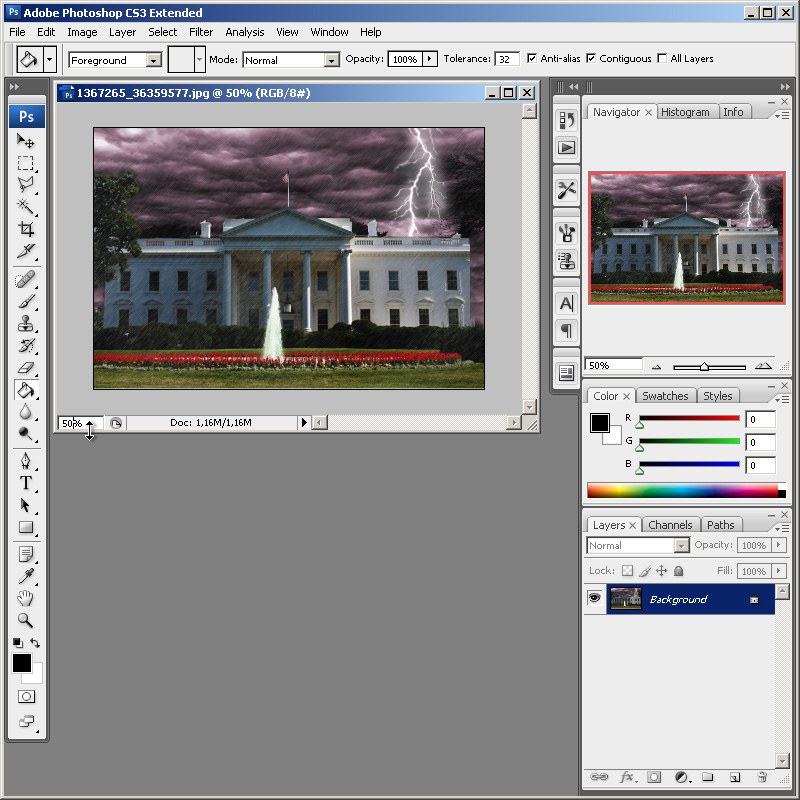
Task: Select the Rectangular Marquee tool
Action: [26, 163]
